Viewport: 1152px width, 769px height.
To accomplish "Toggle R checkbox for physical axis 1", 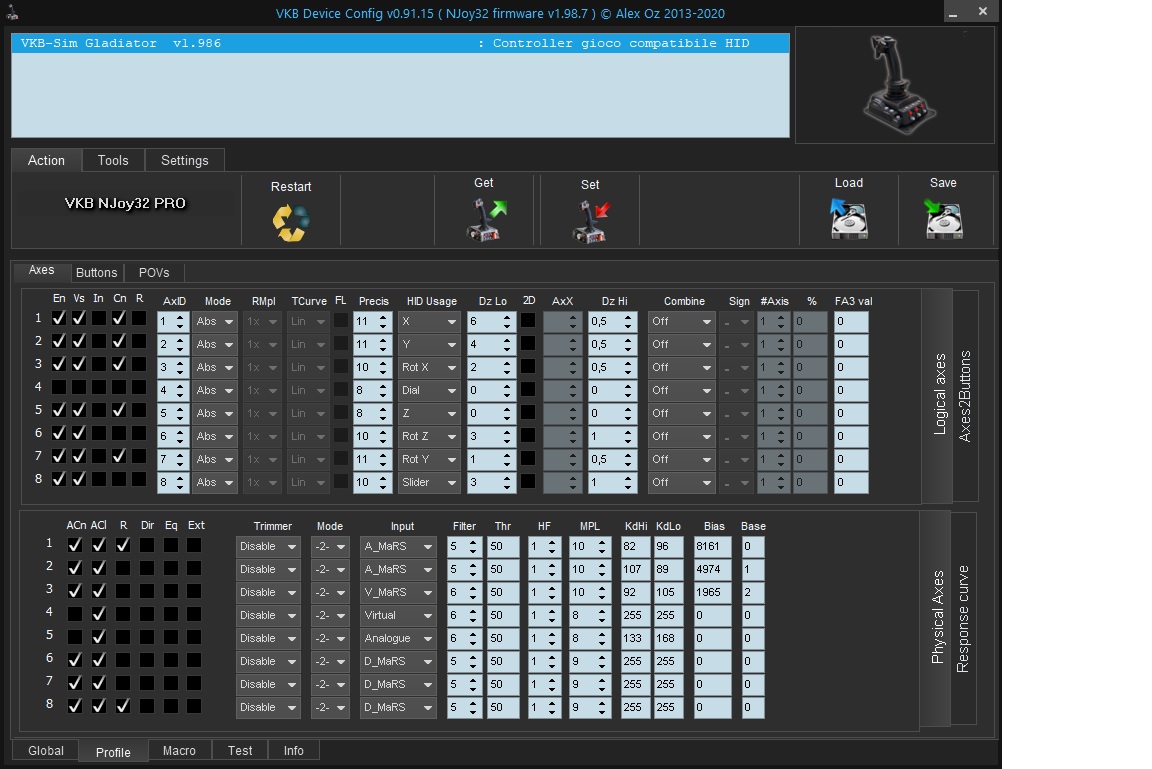I will [123, 545].
